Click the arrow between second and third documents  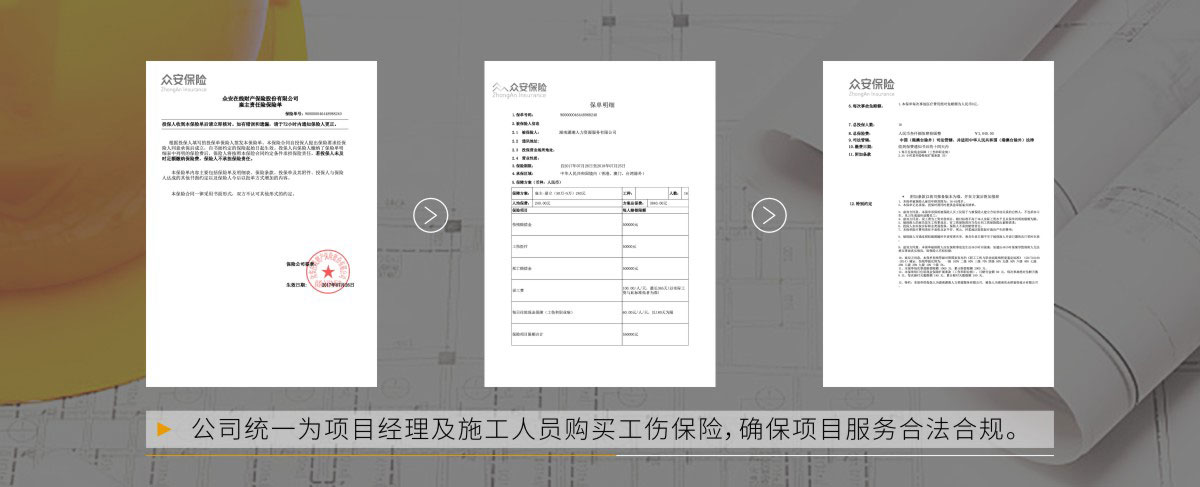coord(769,215)
